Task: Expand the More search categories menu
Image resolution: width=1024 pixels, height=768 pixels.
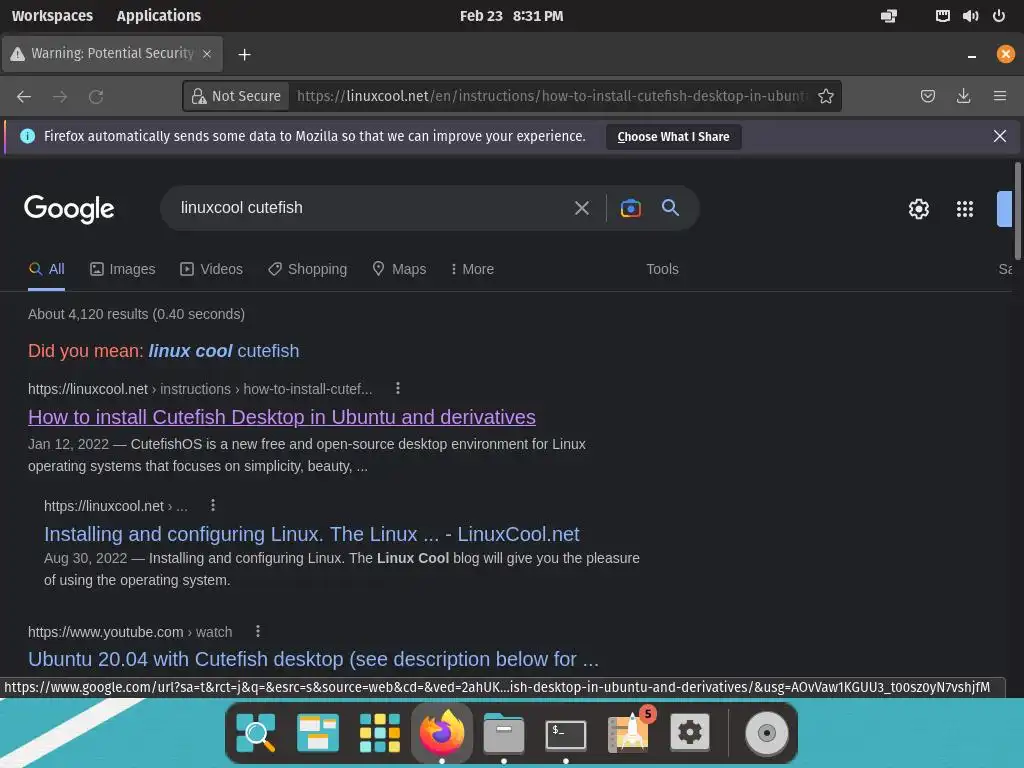Action: coord(472,269)
